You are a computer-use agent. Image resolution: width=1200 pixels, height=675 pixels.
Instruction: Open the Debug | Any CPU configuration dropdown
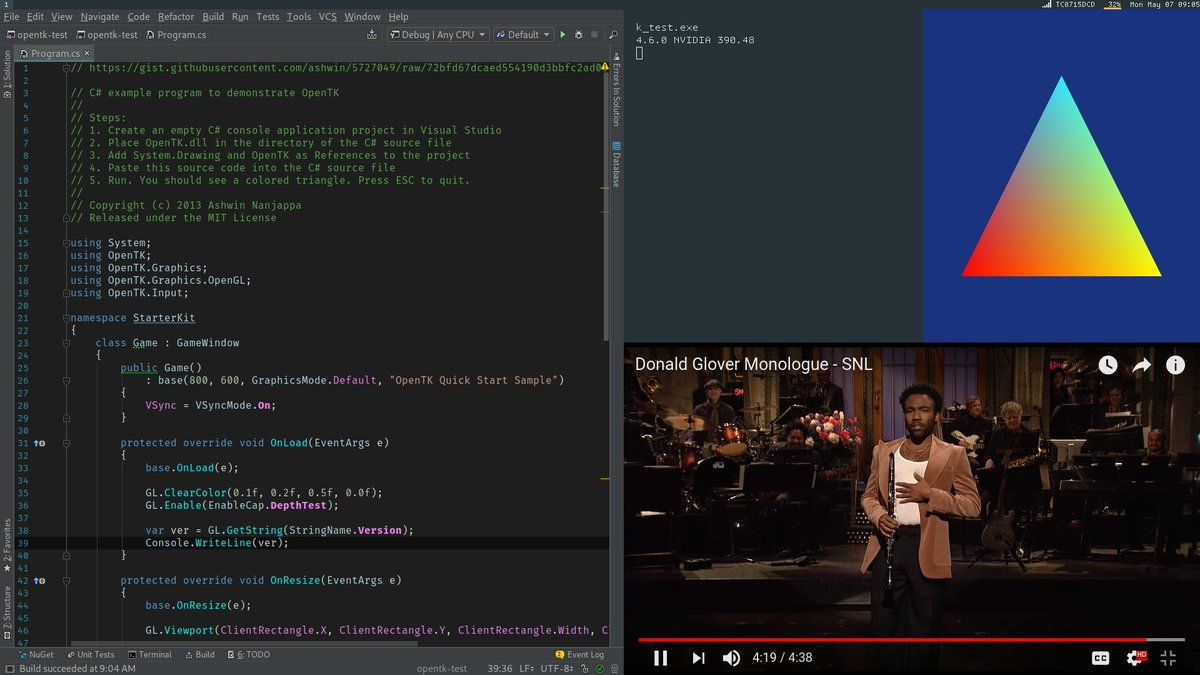pyautogui.click(x=437, y=34)
